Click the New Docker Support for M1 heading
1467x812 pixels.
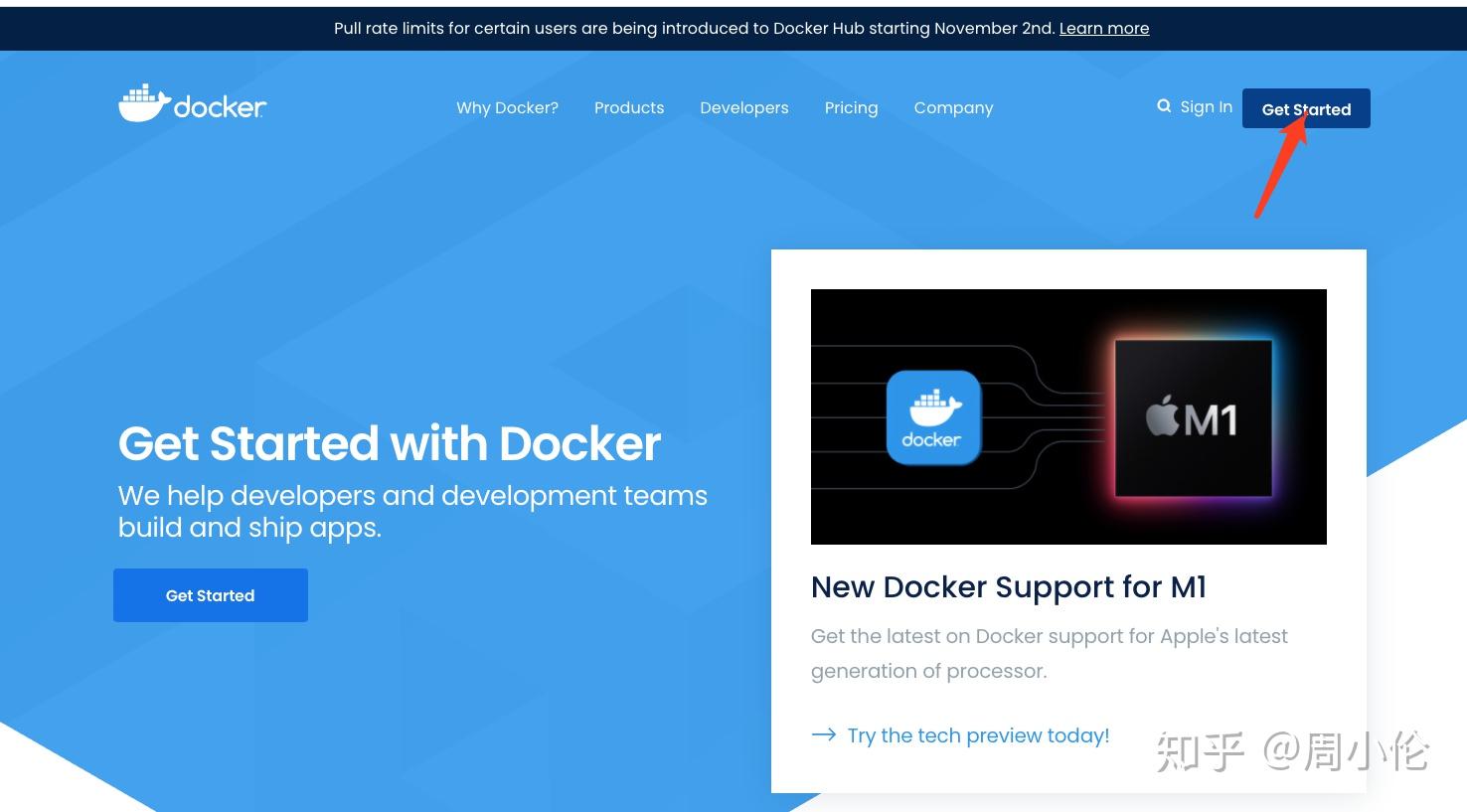(1008, 586)
